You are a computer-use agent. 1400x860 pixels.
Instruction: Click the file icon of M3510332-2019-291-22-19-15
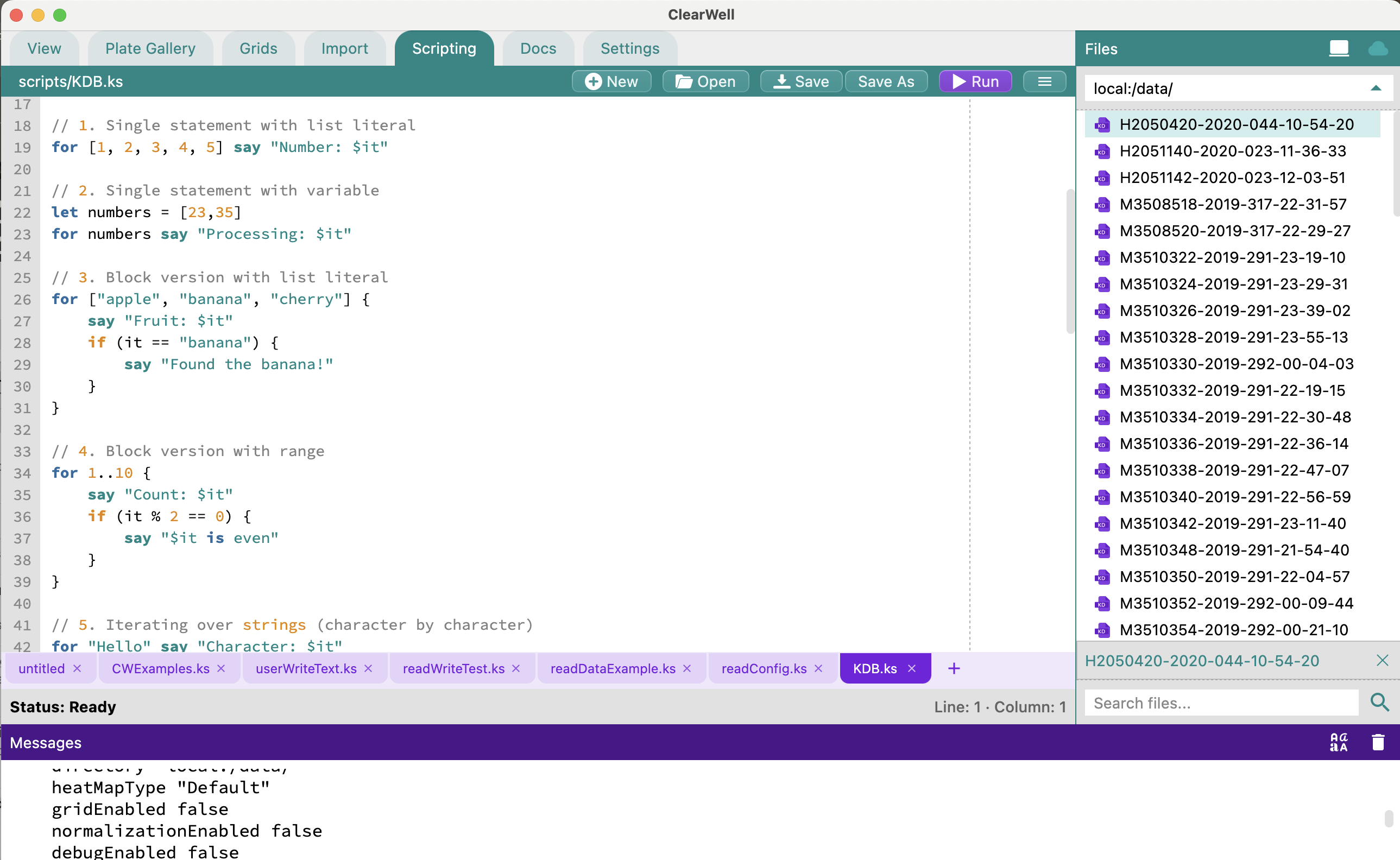click(1102, 391)
